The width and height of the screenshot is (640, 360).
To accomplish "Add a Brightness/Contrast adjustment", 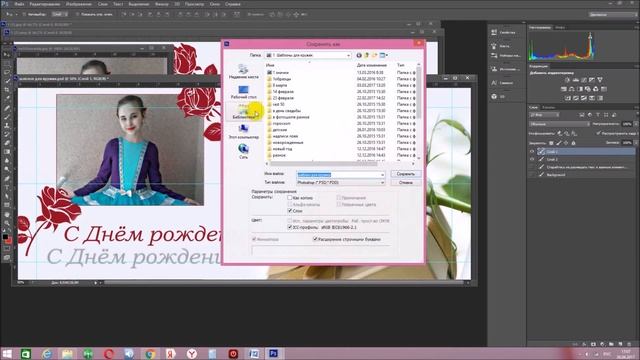I will tap(567, 80).
